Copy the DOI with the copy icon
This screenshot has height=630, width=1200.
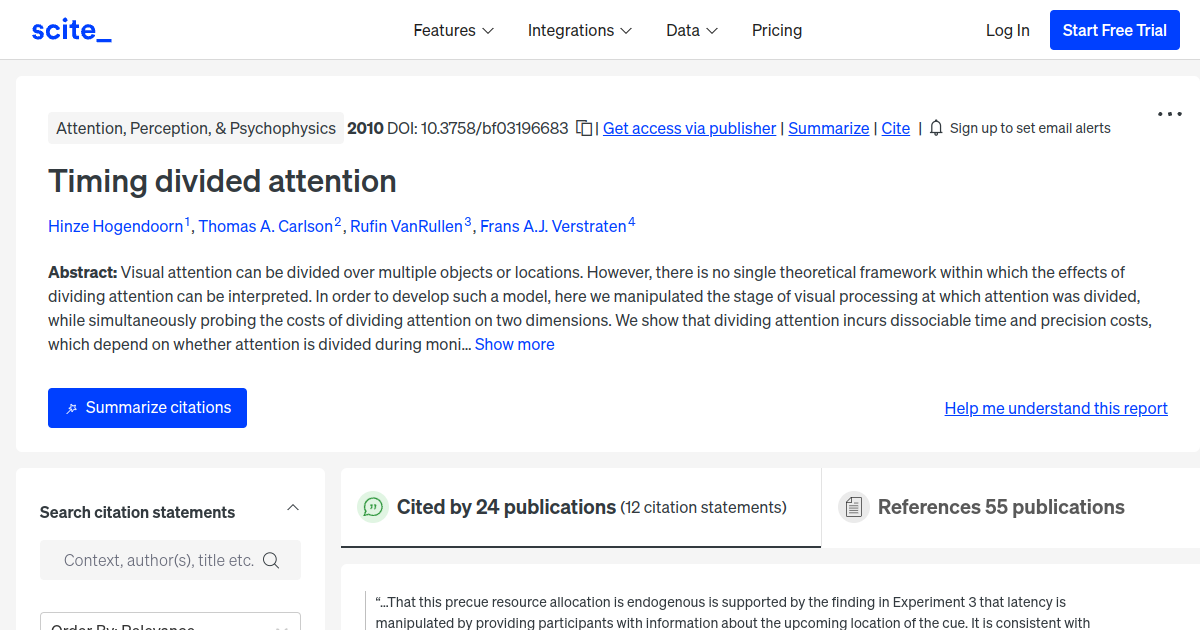pyautogui.click(x=584, y=128)
